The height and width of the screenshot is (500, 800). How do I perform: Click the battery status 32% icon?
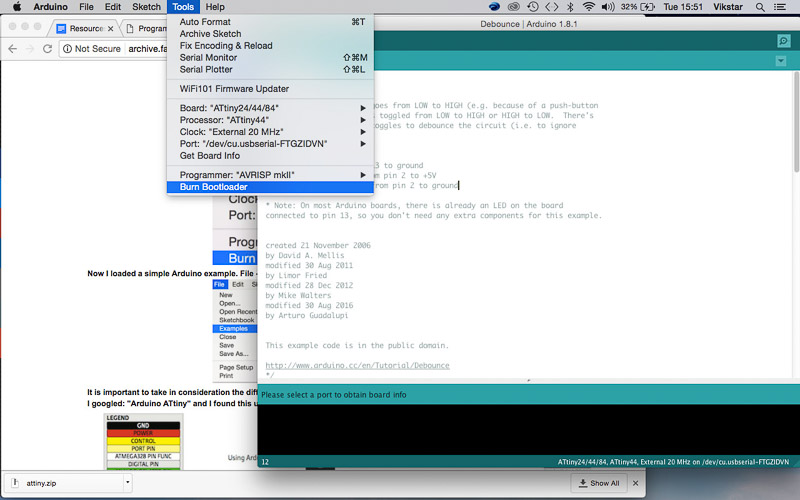coord(637,7)
